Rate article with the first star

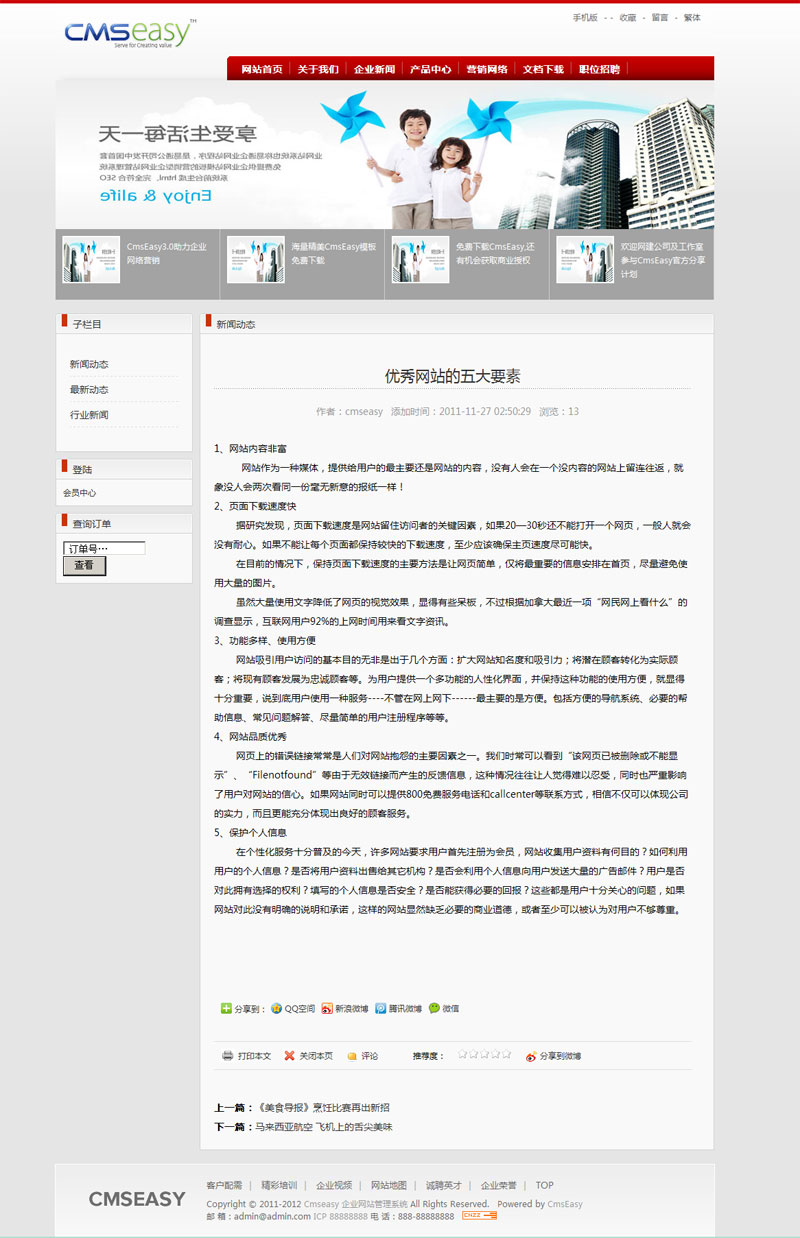(x=462, y=1054)
